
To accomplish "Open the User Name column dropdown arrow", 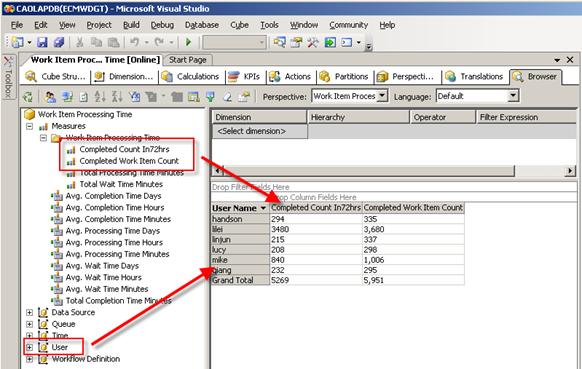I will (x=263, y=208).
